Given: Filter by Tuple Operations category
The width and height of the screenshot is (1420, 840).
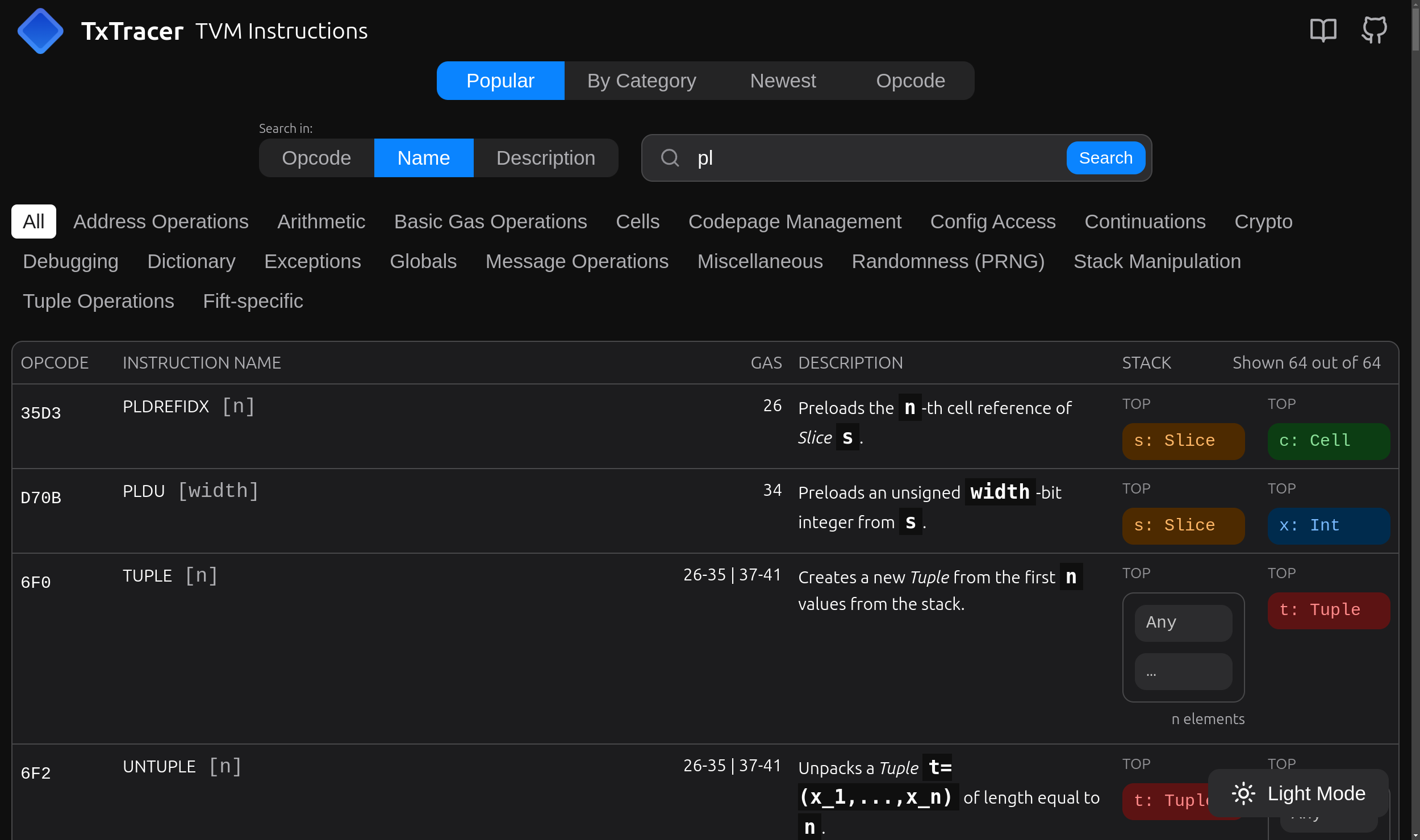Looking at the screenshot, I should coord(98,301).
